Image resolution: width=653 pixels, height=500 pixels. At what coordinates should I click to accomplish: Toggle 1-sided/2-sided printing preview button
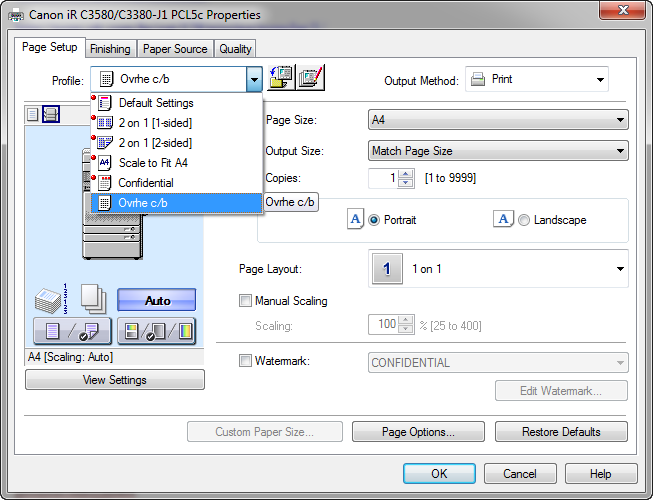click(x=72, y=331)
